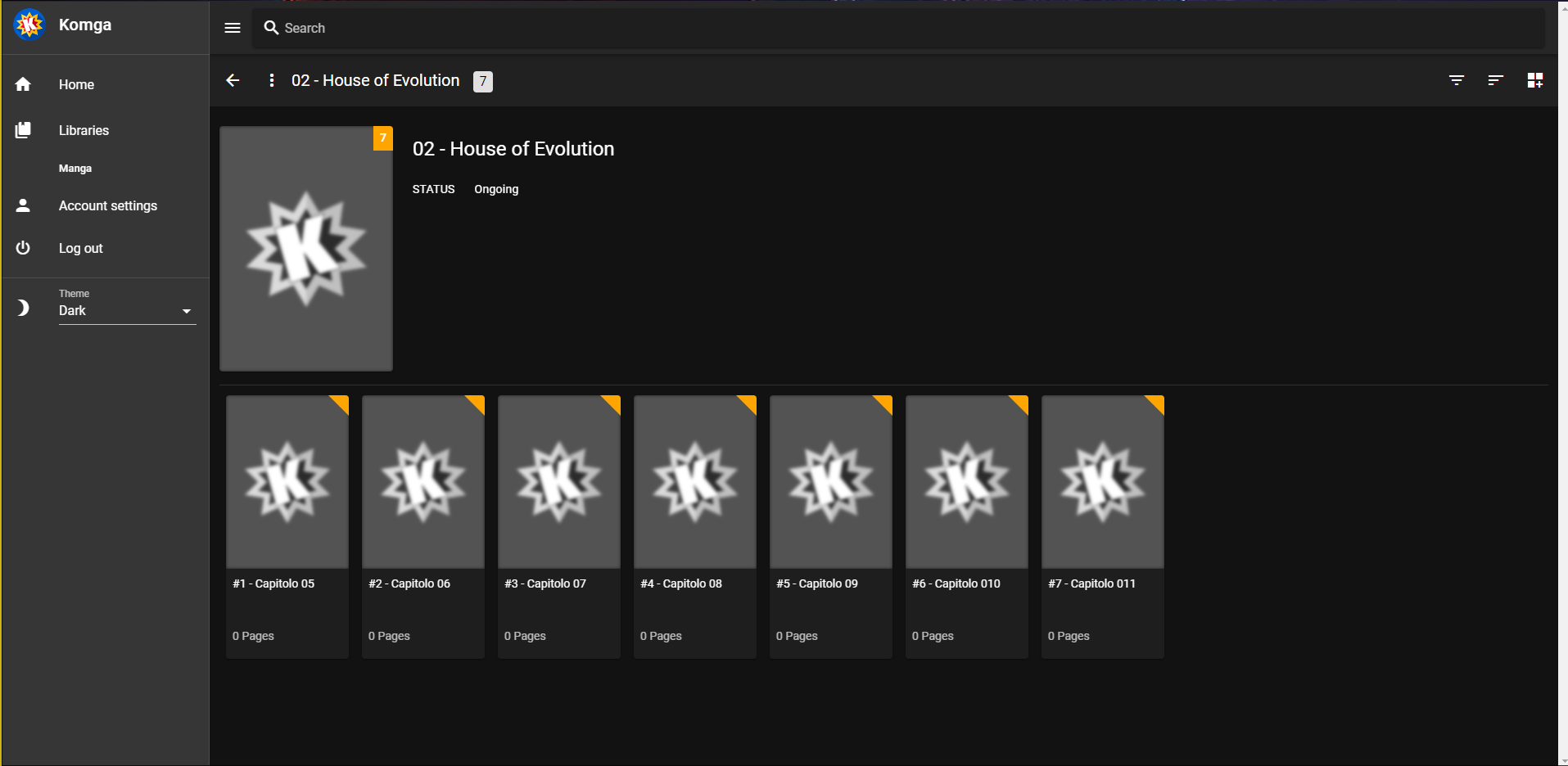Click the '02 - House of Evolution' toolbar title

point(376,80)
